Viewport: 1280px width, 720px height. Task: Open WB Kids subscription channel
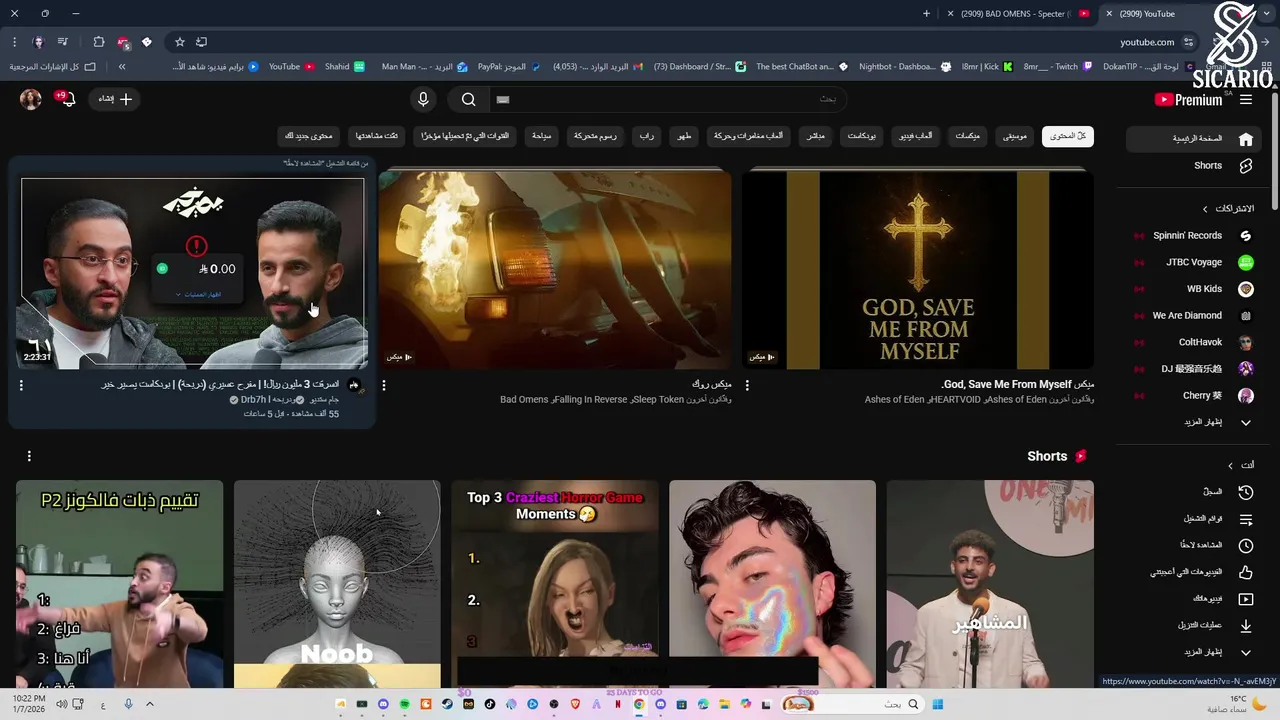[x=1191, y=289]
